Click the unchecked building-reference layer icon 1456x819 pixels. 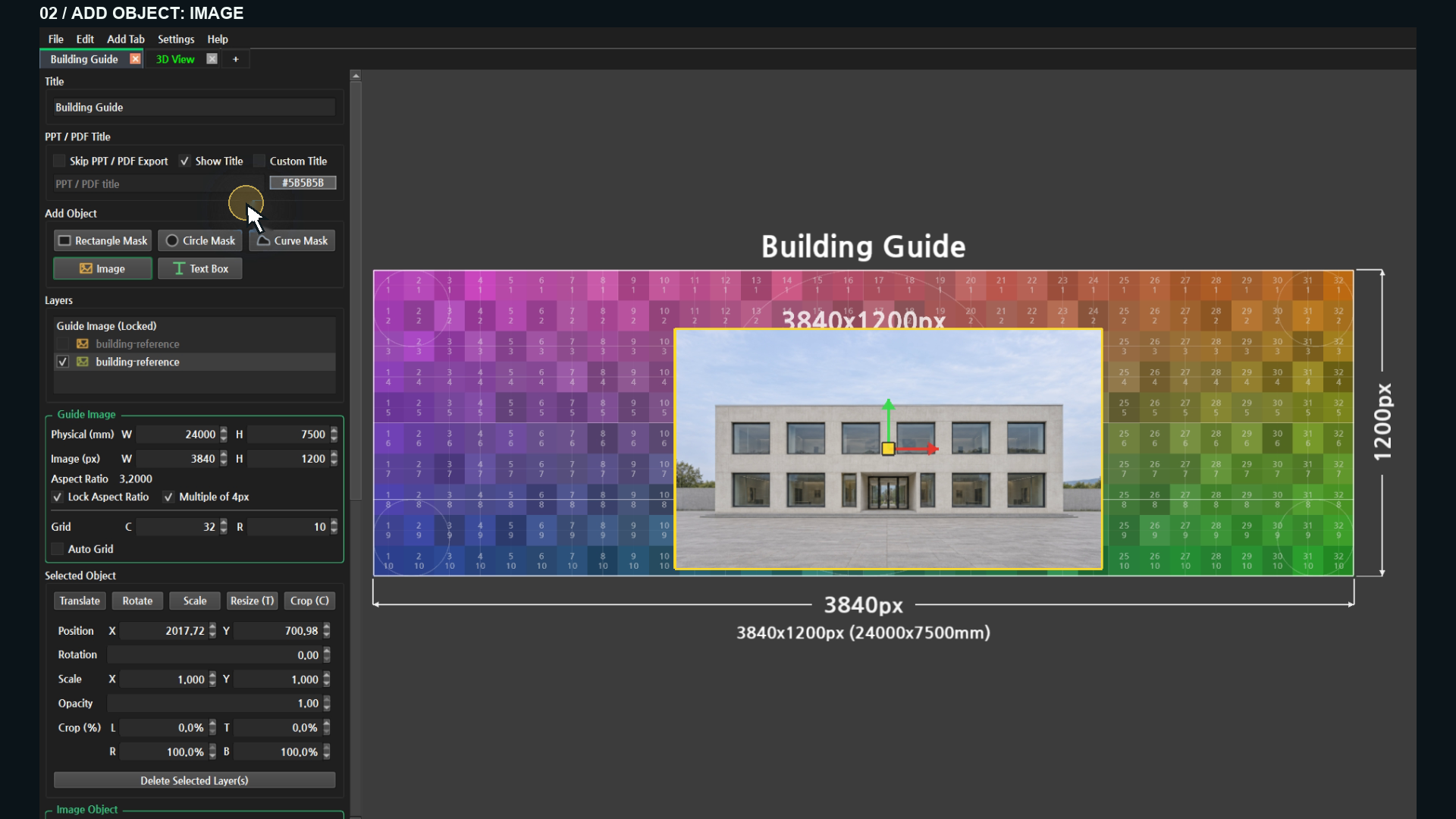[x=82, y=344]
